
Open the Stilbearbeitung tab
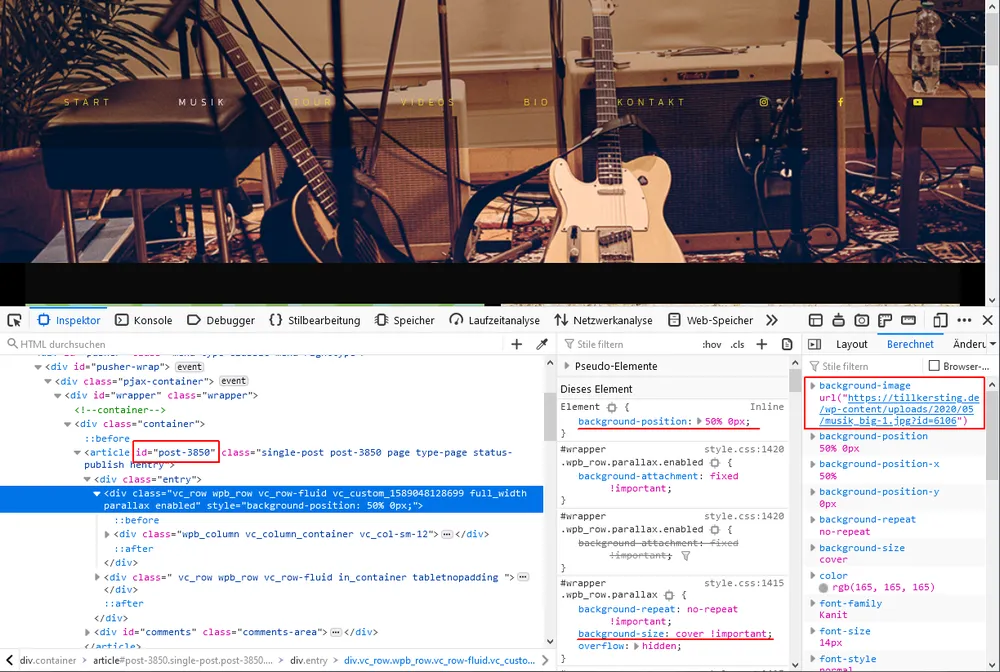tap(314, 320)
